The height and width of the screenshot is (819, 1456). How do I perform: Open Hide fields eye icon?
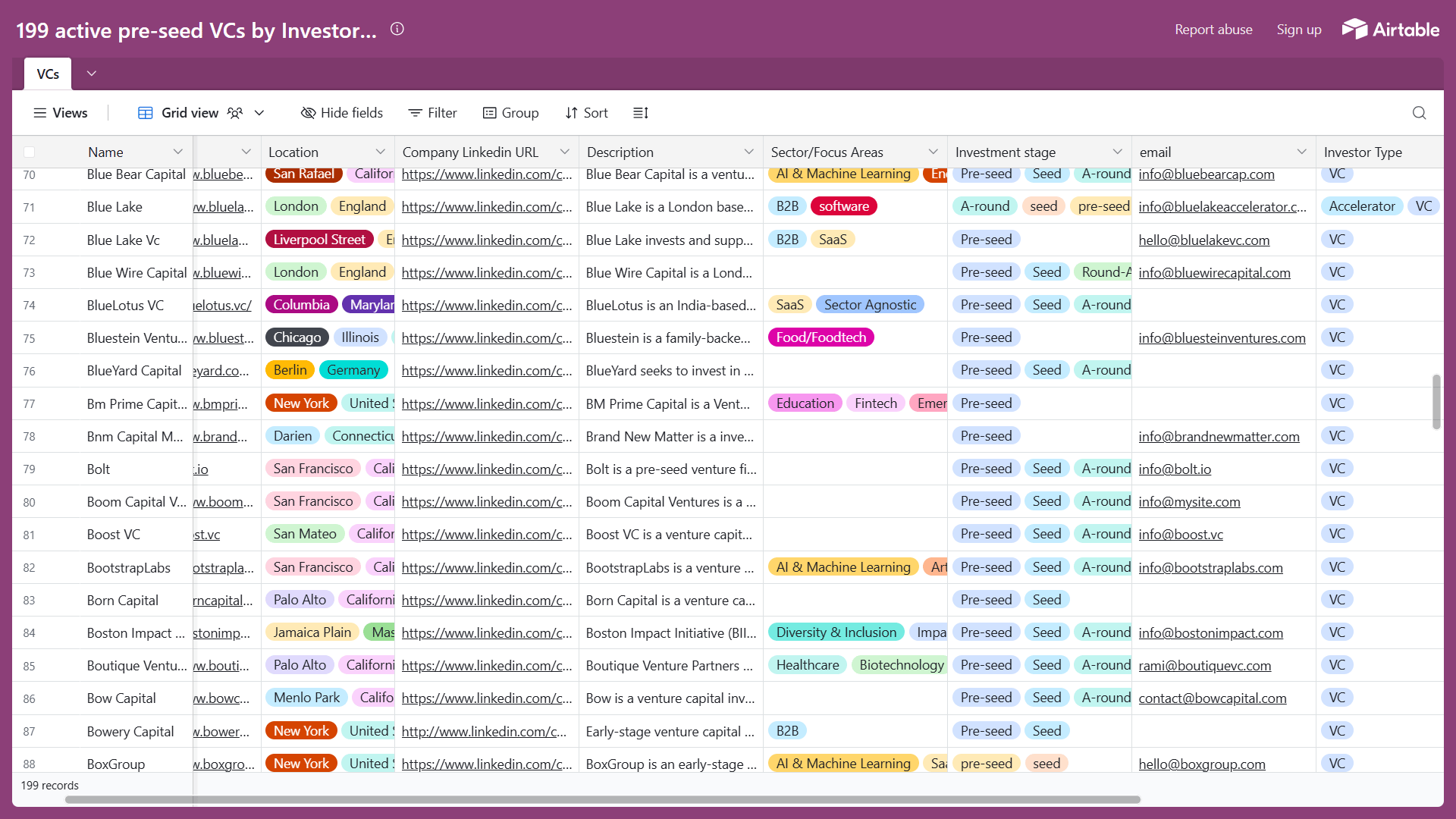pyautogui.click(x=308, y=113)
